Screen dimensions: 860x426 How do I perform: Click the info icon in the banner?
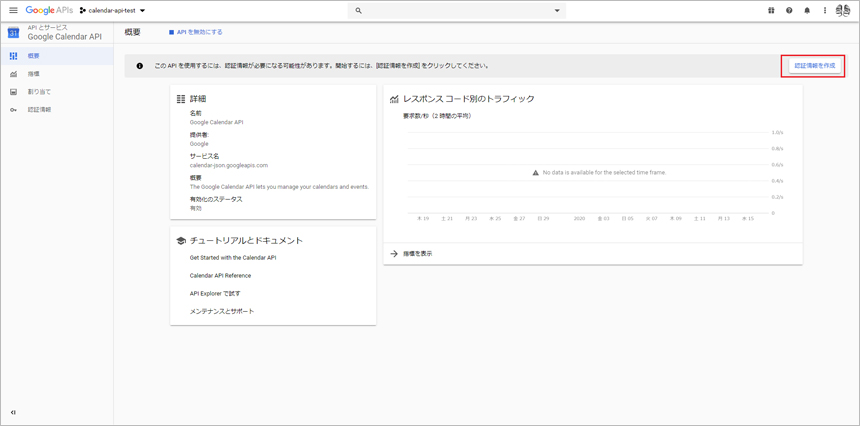140,66
